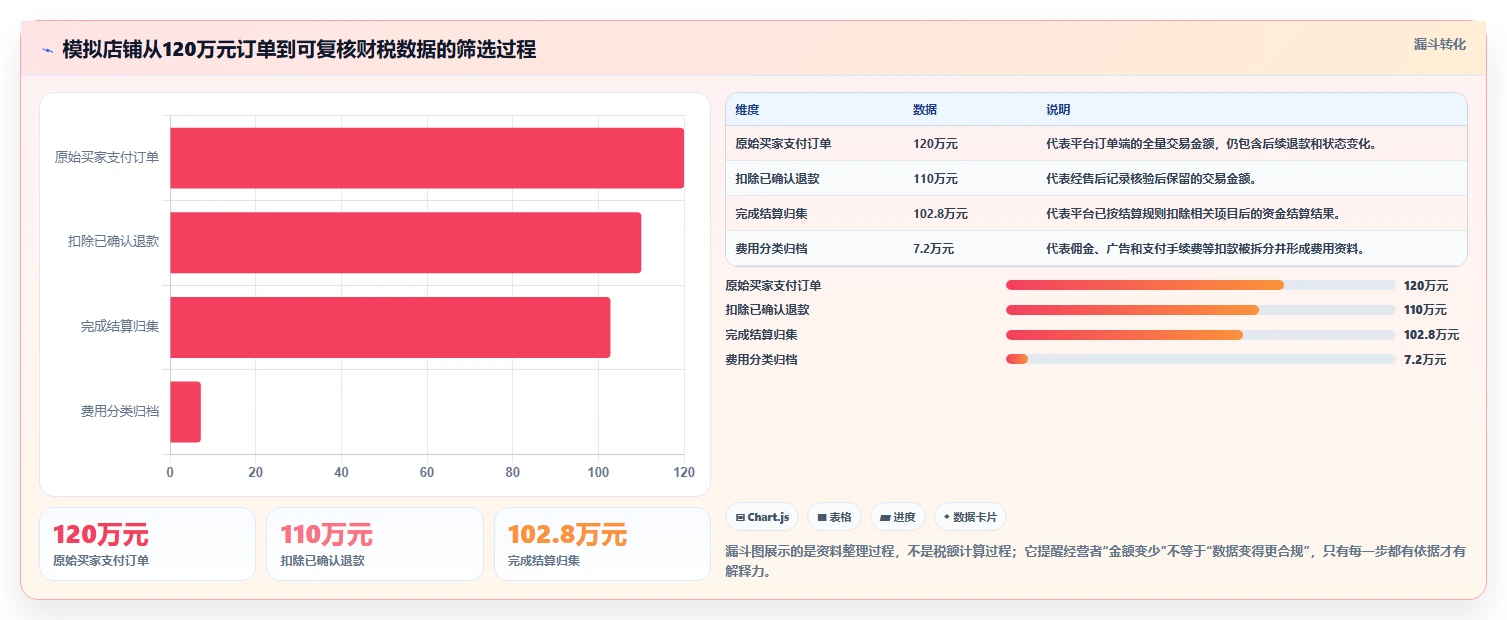Click the x-axis tick 20
1507x620 pixels.
point(256,472)
